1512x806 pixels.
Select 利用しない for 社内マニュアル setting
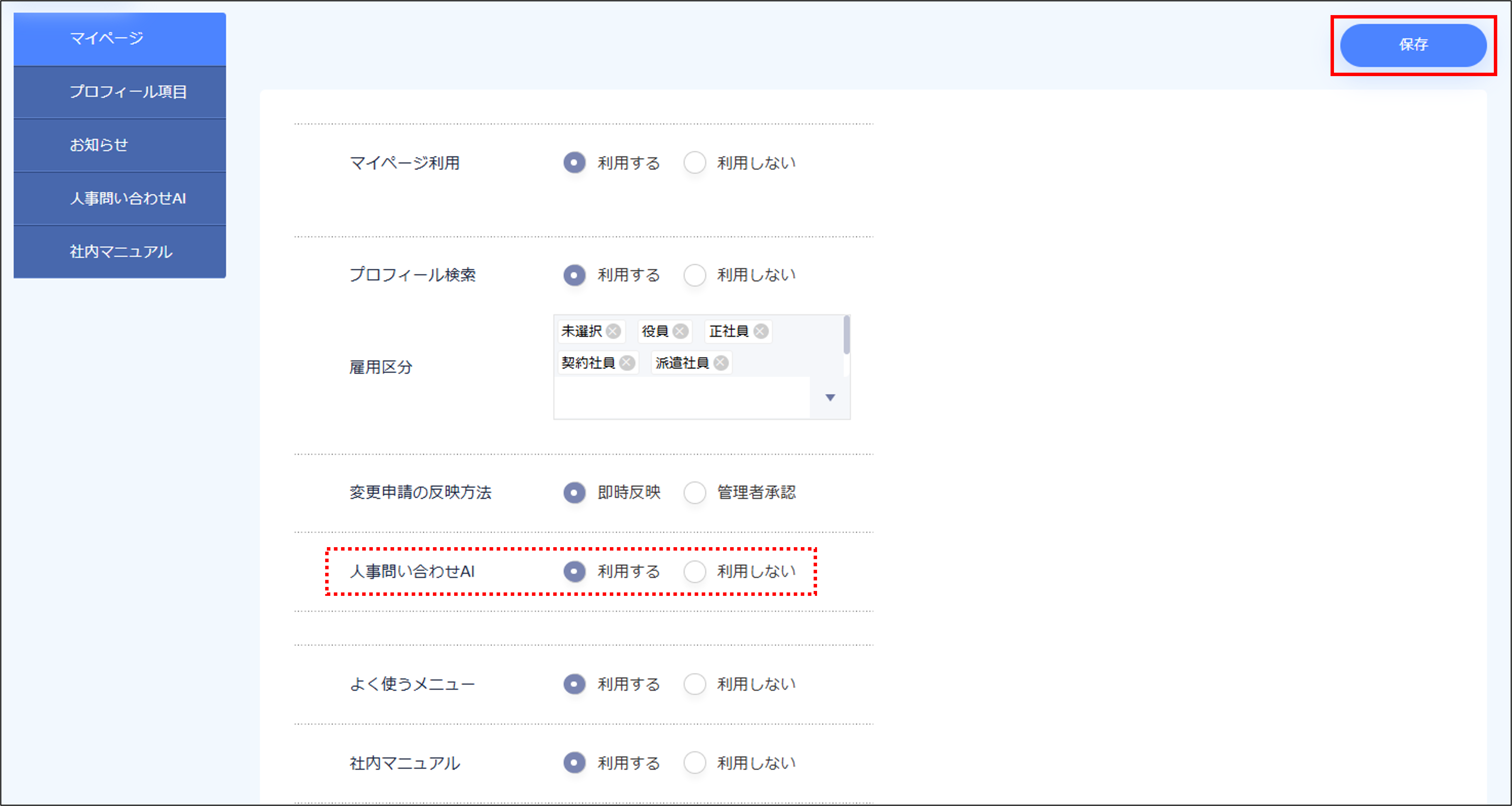pos(695,762)
